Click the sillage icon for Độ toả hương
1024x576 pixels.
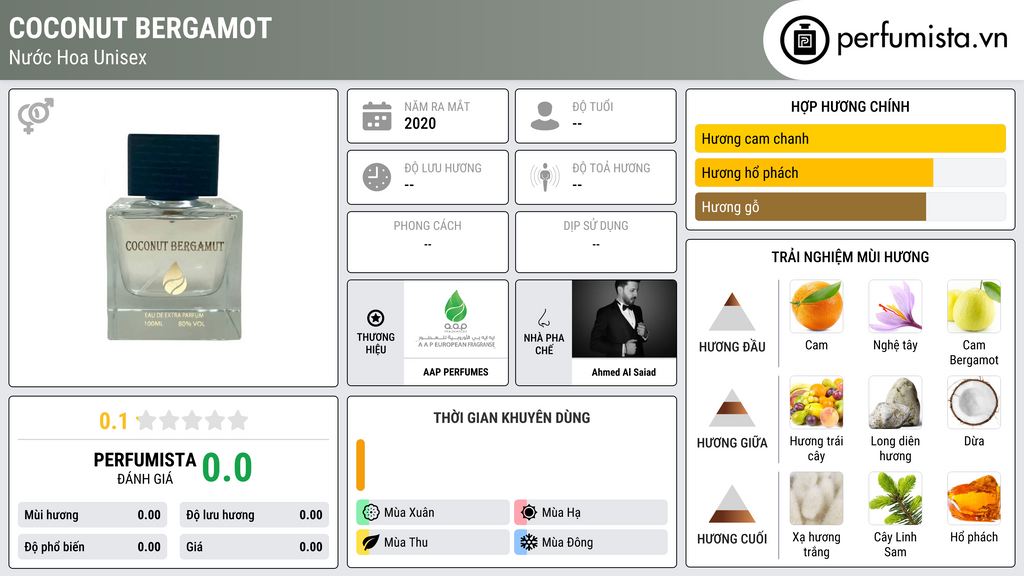pyautogui.click(x=545, y=177)
